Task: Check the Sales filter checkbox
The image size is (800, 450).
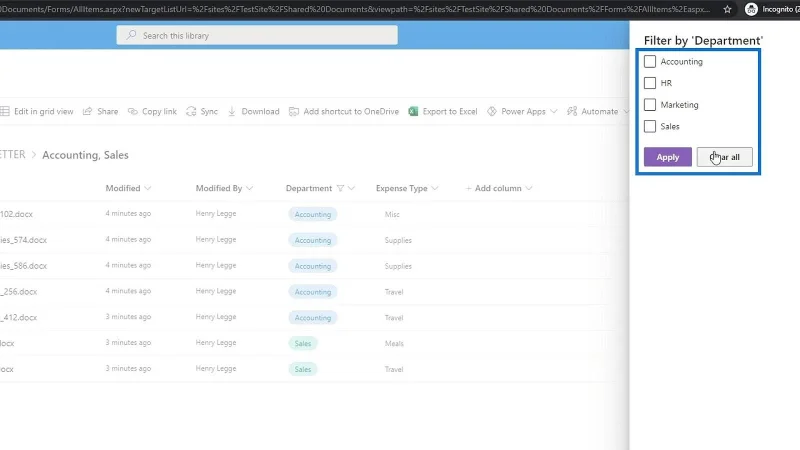Action: click(649, 127)
